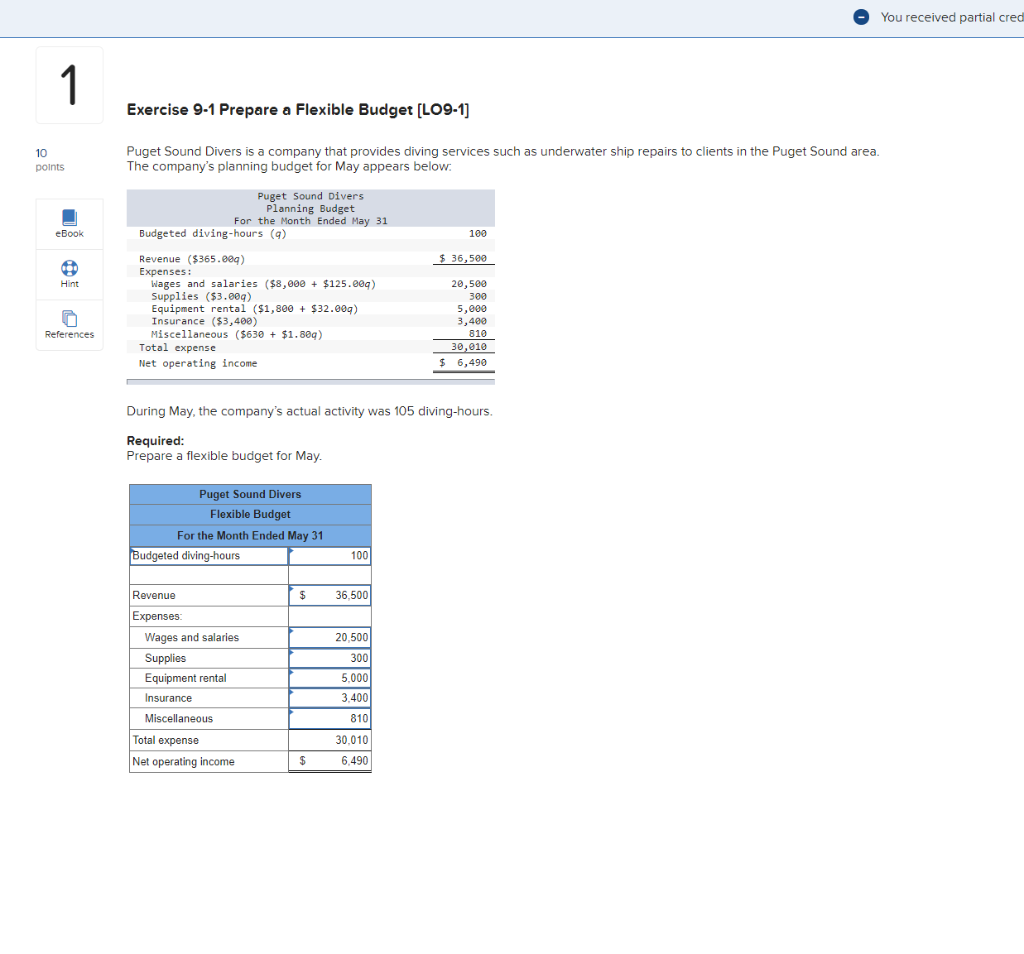Click the question number 1 box
The width and height of the screenshot is (1024, 954).
click(x=69, y=85)
